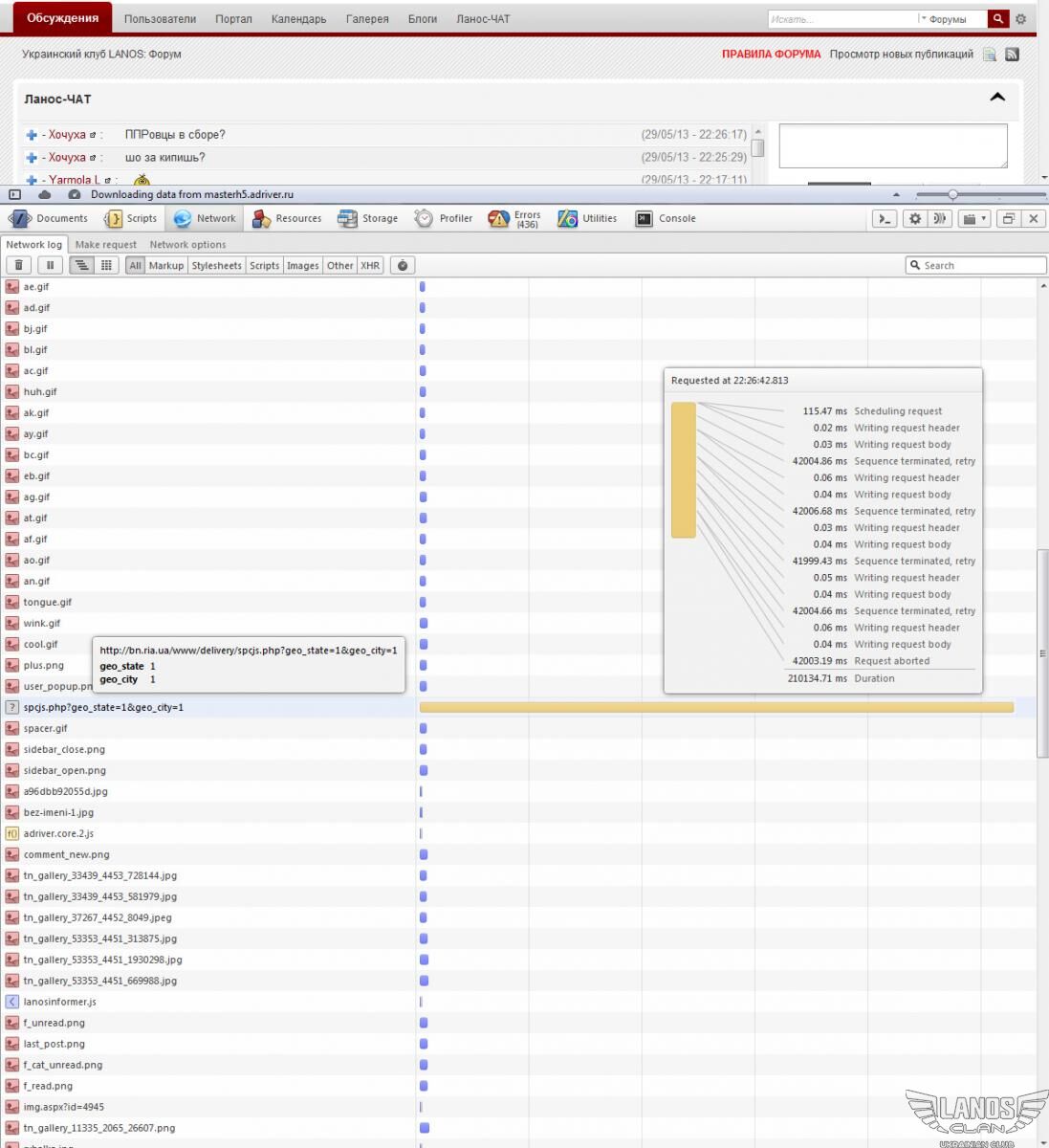Switch to the Make request tab
The width and height of the screenshot is (1049, 1148).
point(105,244)
